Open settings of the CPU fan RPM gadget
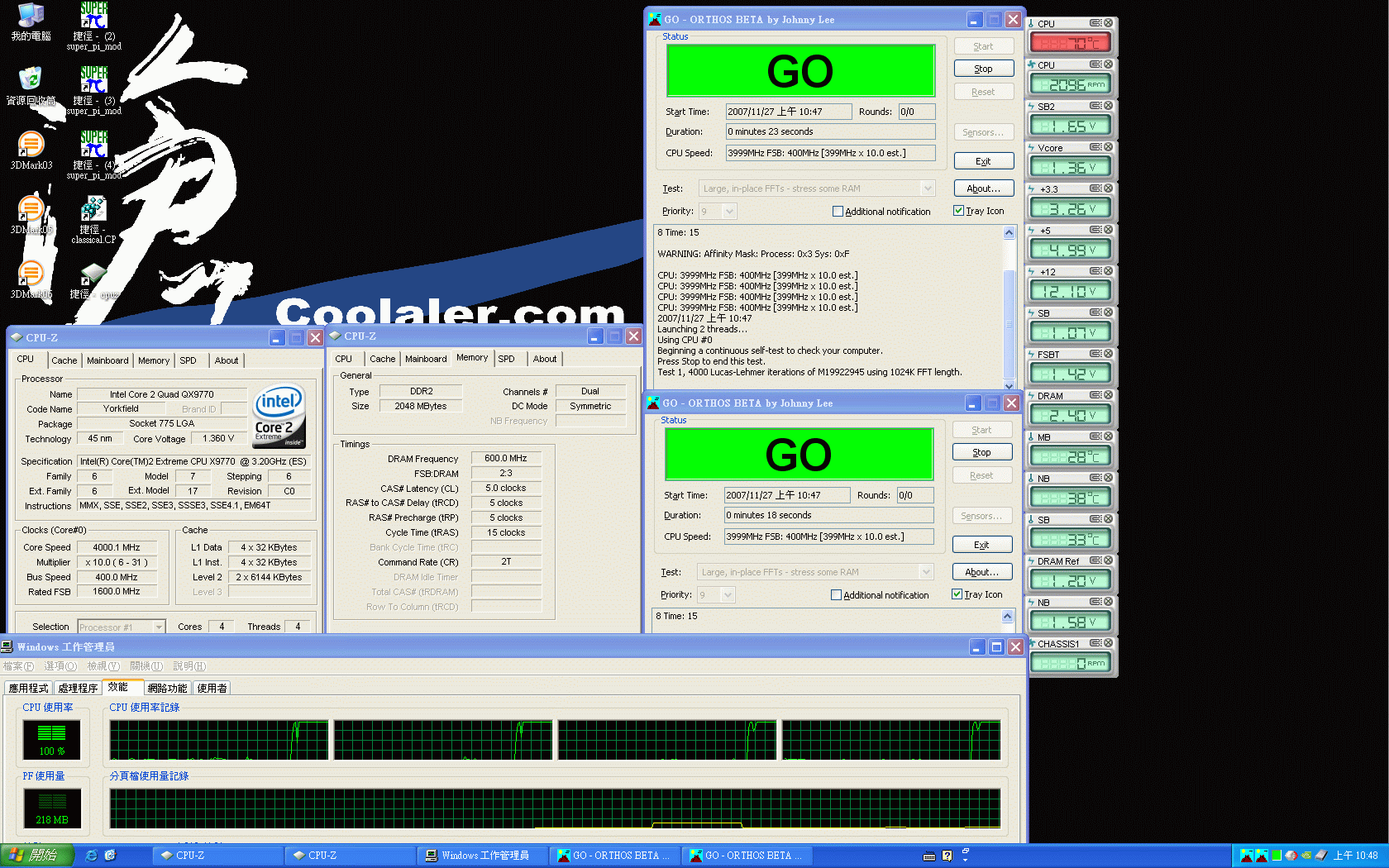This screenshot has width=1389, height=868. (x=1095, y=64)
